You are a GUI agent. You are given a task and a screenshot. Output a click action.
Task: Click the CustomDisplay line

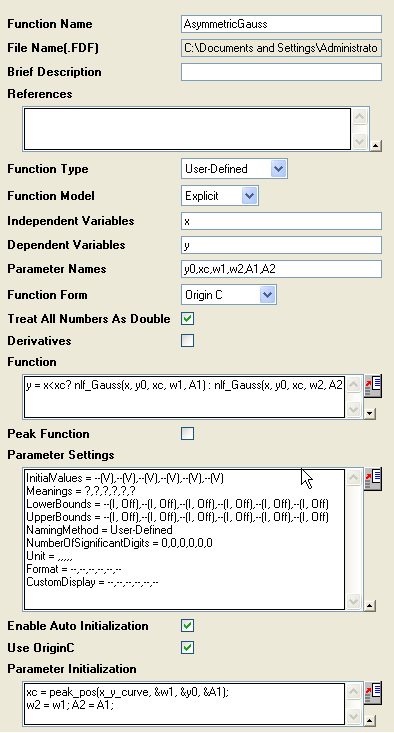point(93,582)
